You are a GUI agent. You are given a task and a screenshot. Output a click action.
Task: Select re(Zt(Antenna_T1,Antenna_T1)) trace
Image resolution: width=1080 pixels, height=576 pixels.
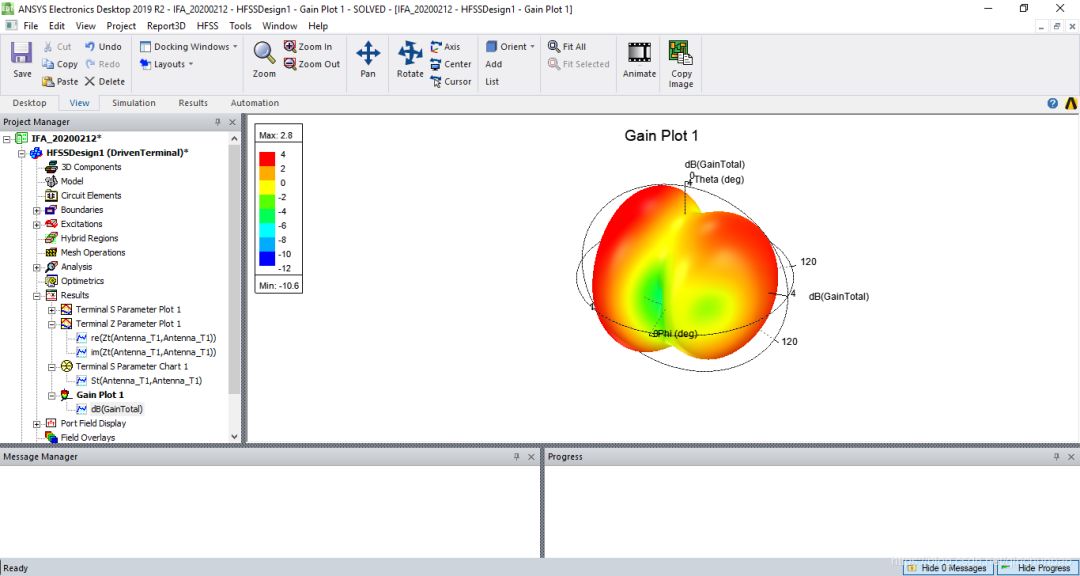click(x=146, y=338)
